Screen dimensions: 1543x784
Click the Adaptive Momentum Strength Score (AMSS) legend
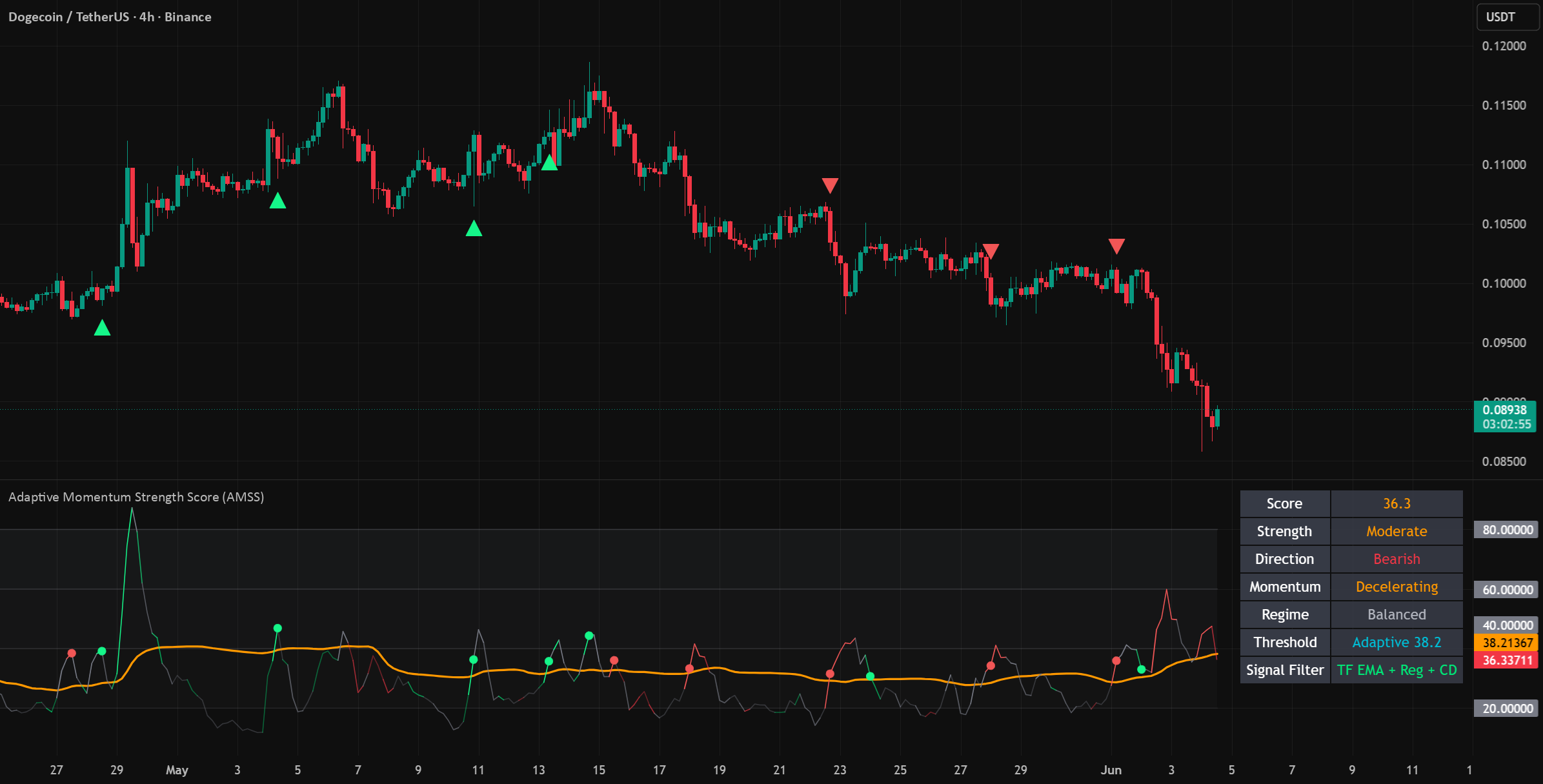[x=136, y=497]
